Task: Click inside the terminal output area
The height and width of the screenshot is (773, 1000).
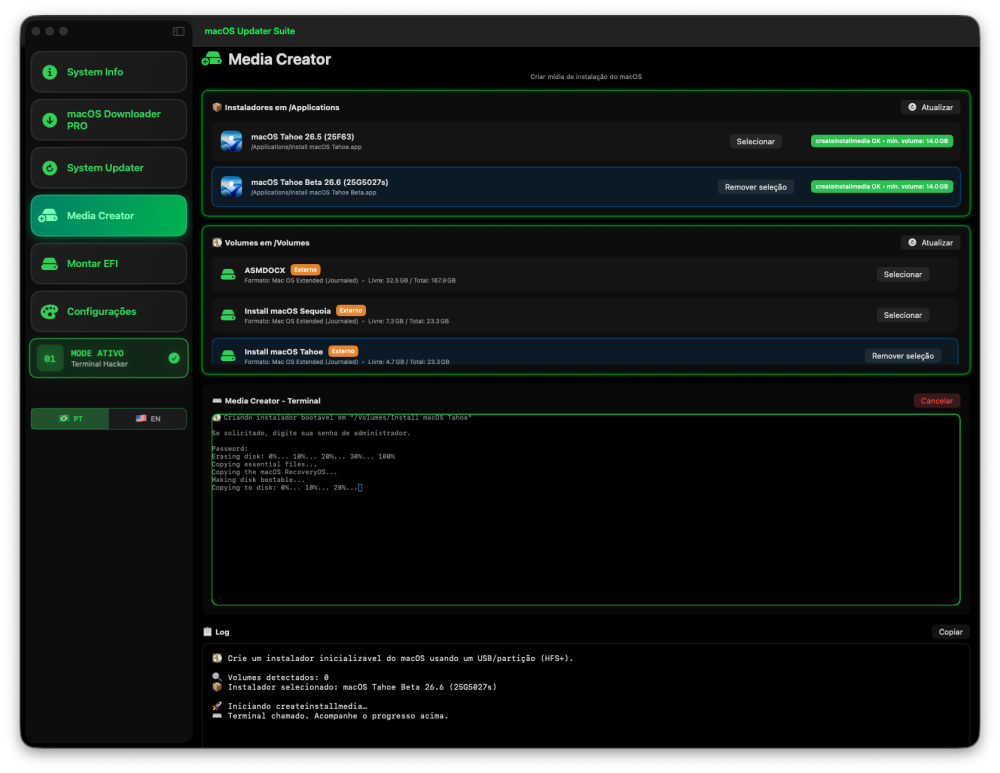Action: (x=585, y=510)
